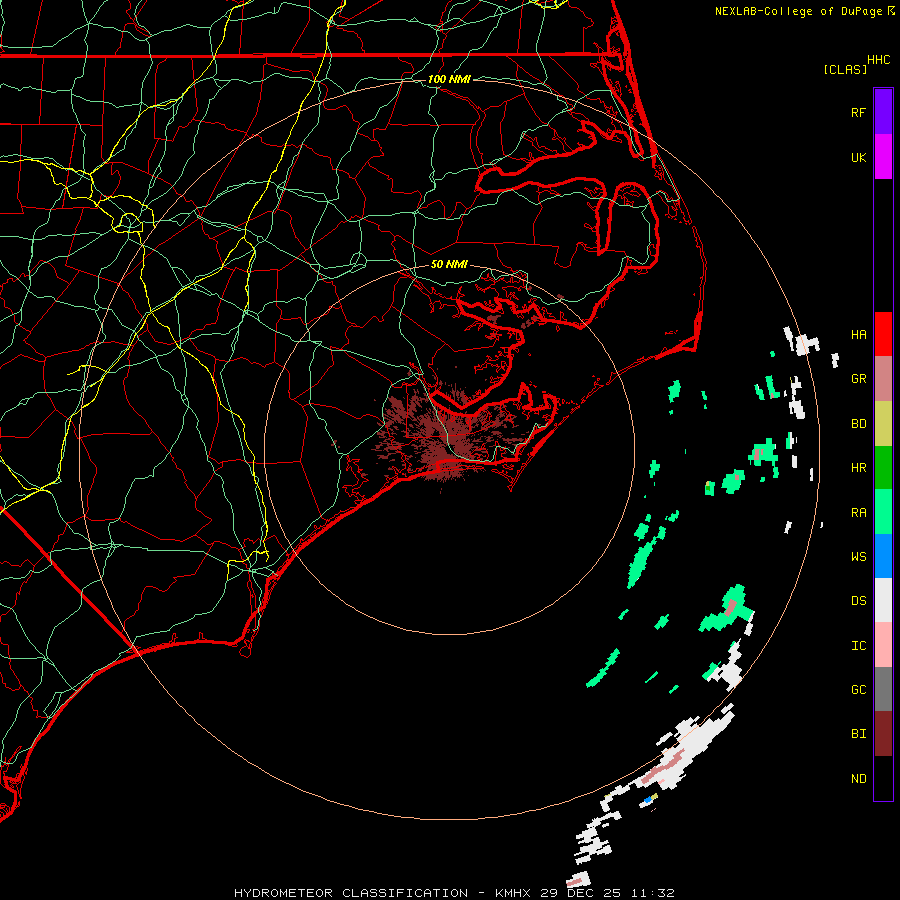This screenshot has width=900, height=900.
Task: Select the WS wet snow blue swatch
Action: [x=883, y=556]
